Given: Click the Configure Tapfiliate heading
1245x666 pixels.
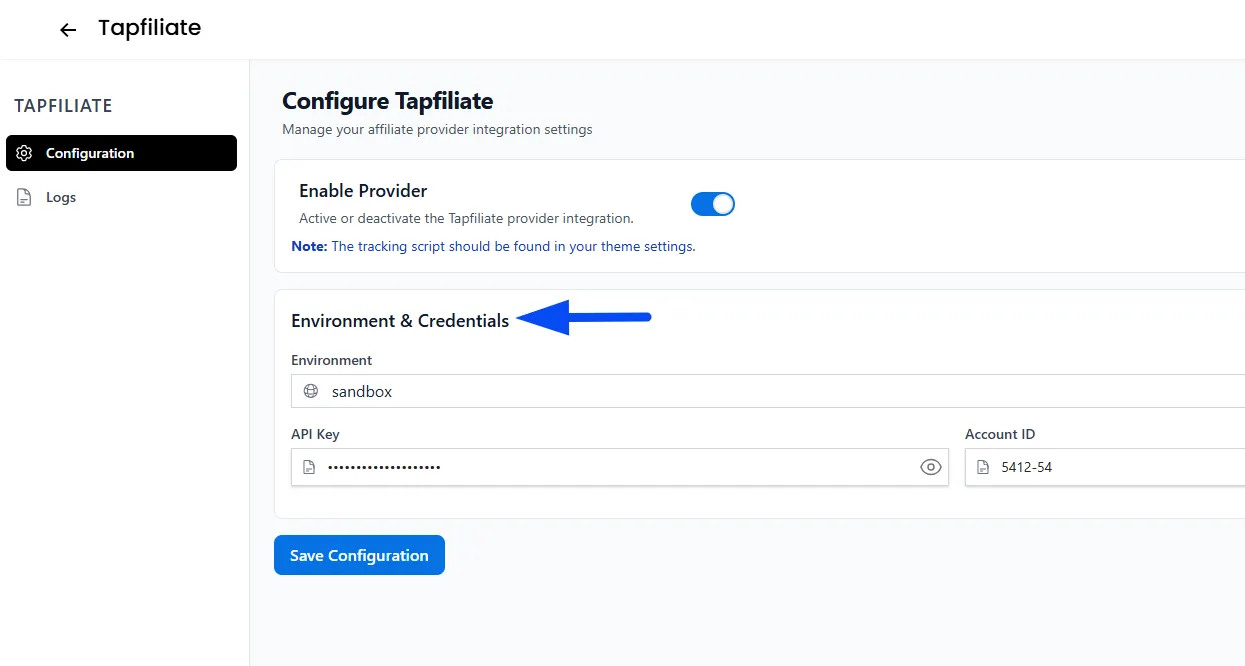Looking at the screenshot, I should pyautogui.click(x=388, y=101).
